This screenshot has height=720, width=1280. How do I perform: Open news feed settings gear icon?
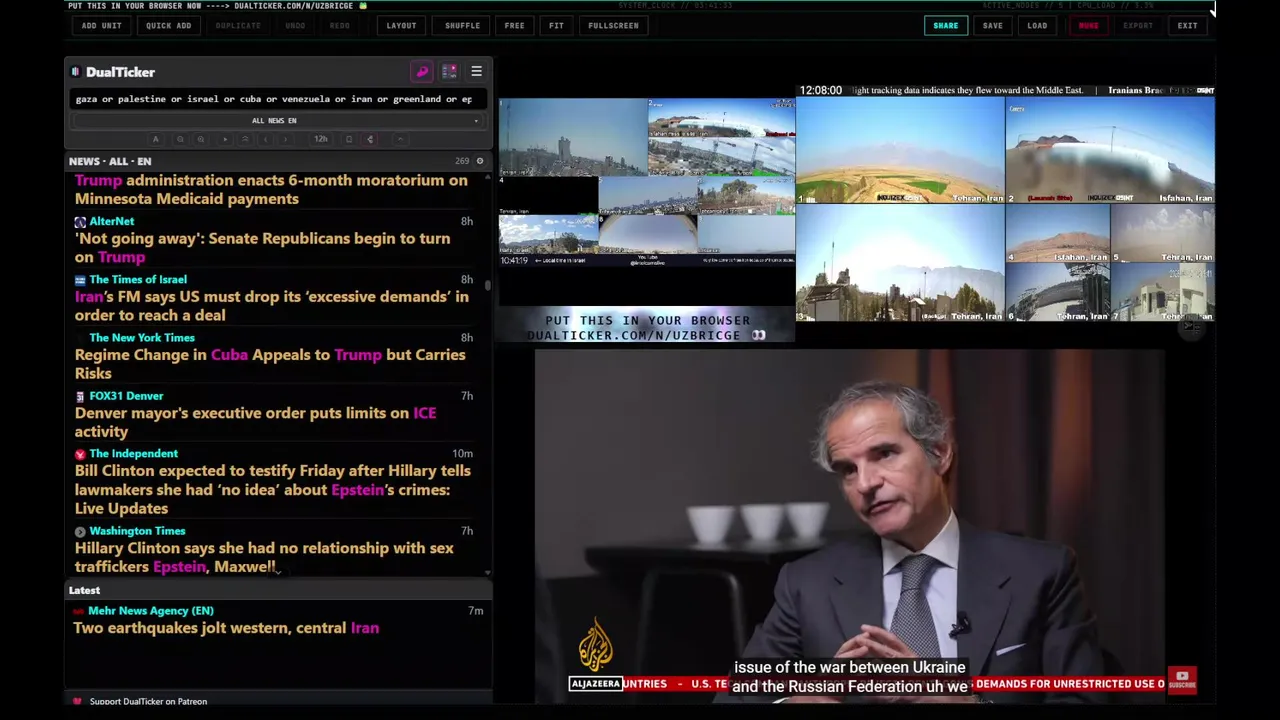point(480,161)
